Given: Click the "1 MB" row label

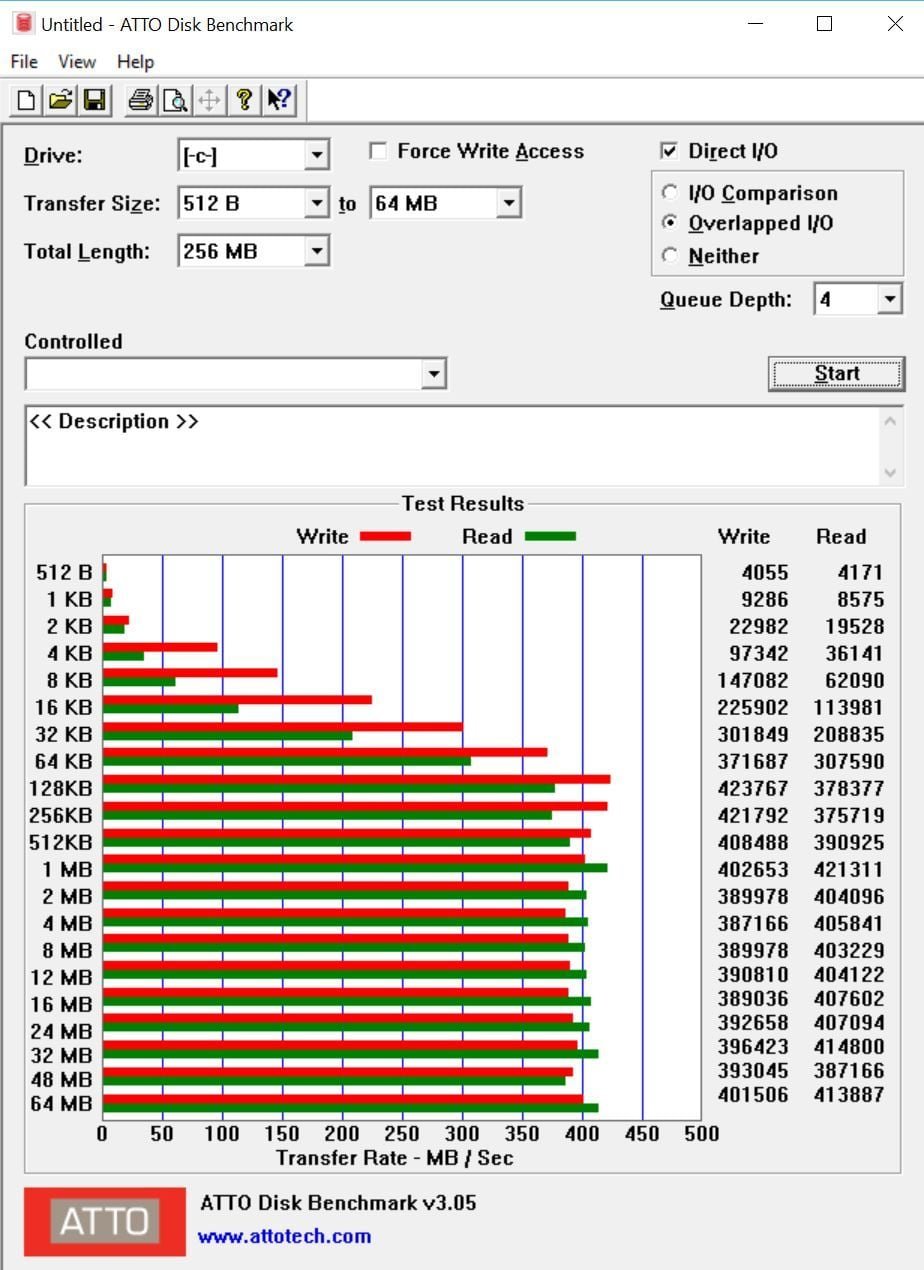Looking at the screenshot, I should [x=69, y=870].
